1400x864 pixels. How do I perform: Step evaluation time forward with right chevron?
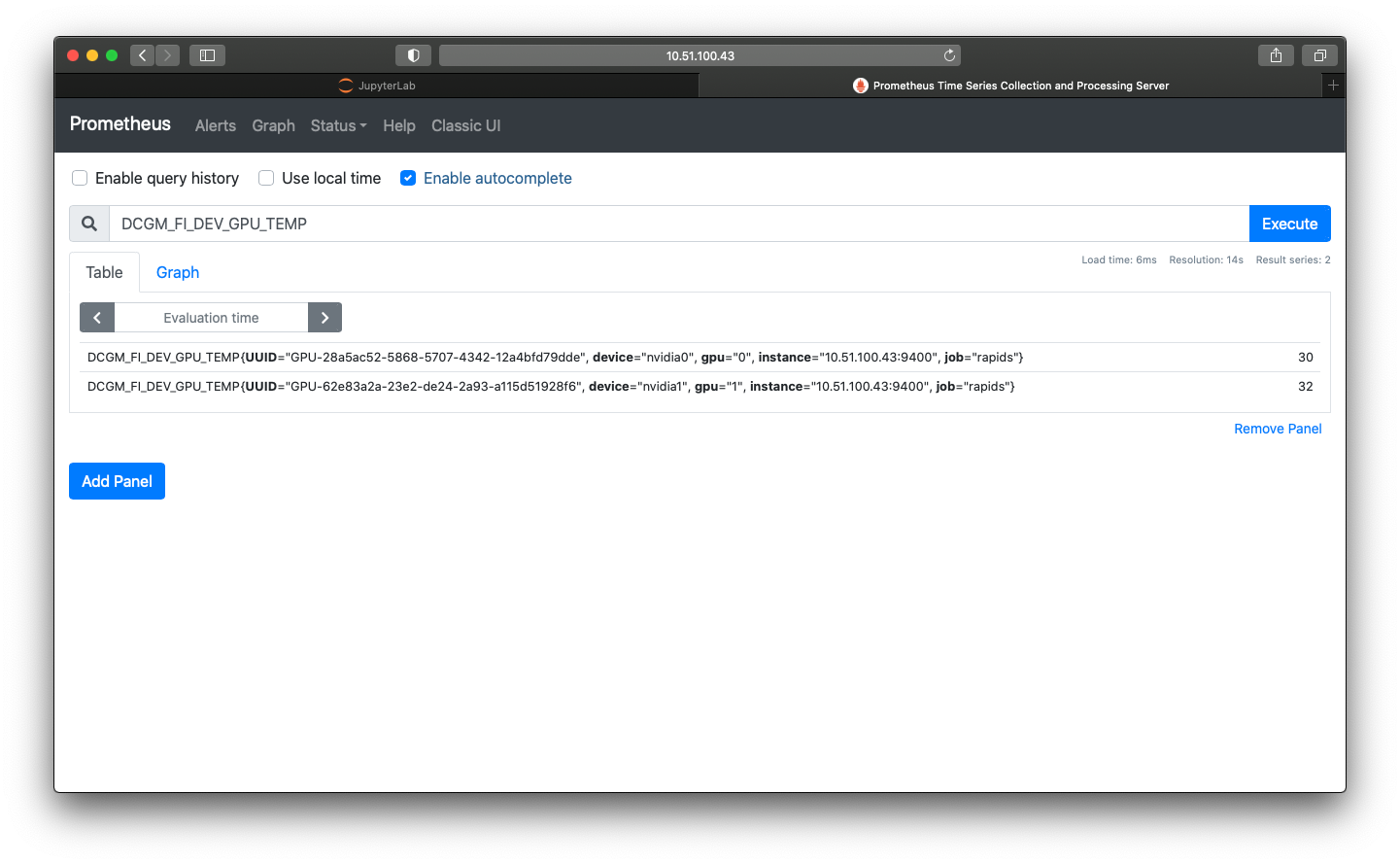(x=324, y=318)
